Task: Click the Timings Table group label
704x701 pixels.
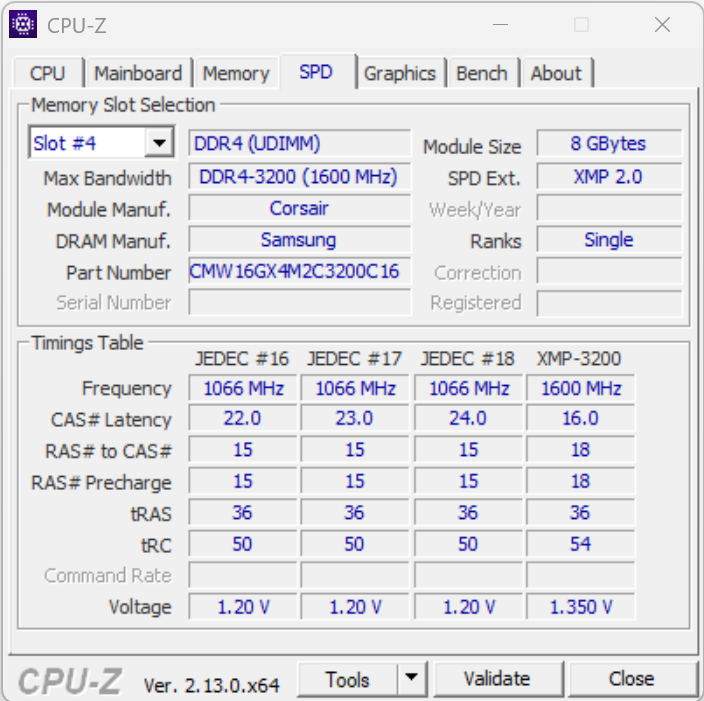Action: [x=87, y=343]
